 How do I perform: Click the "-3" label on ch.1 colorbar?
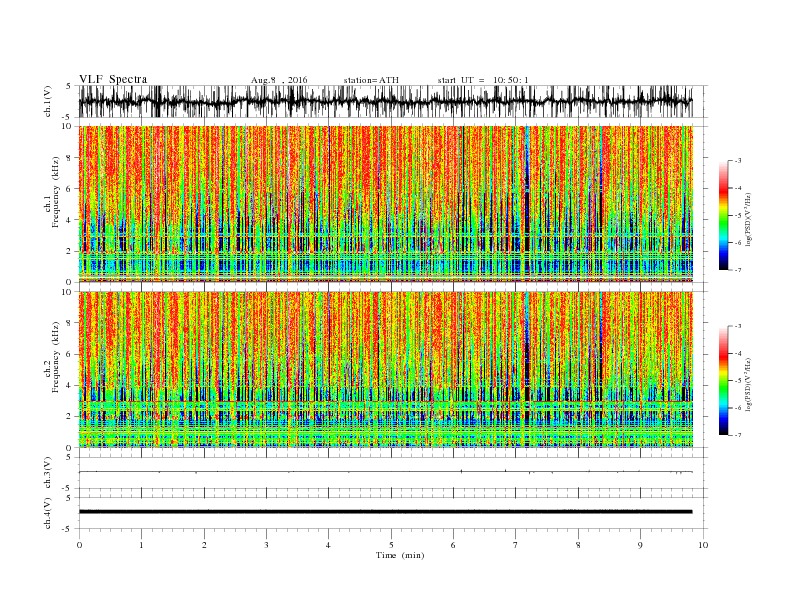[x=737, y=161]
